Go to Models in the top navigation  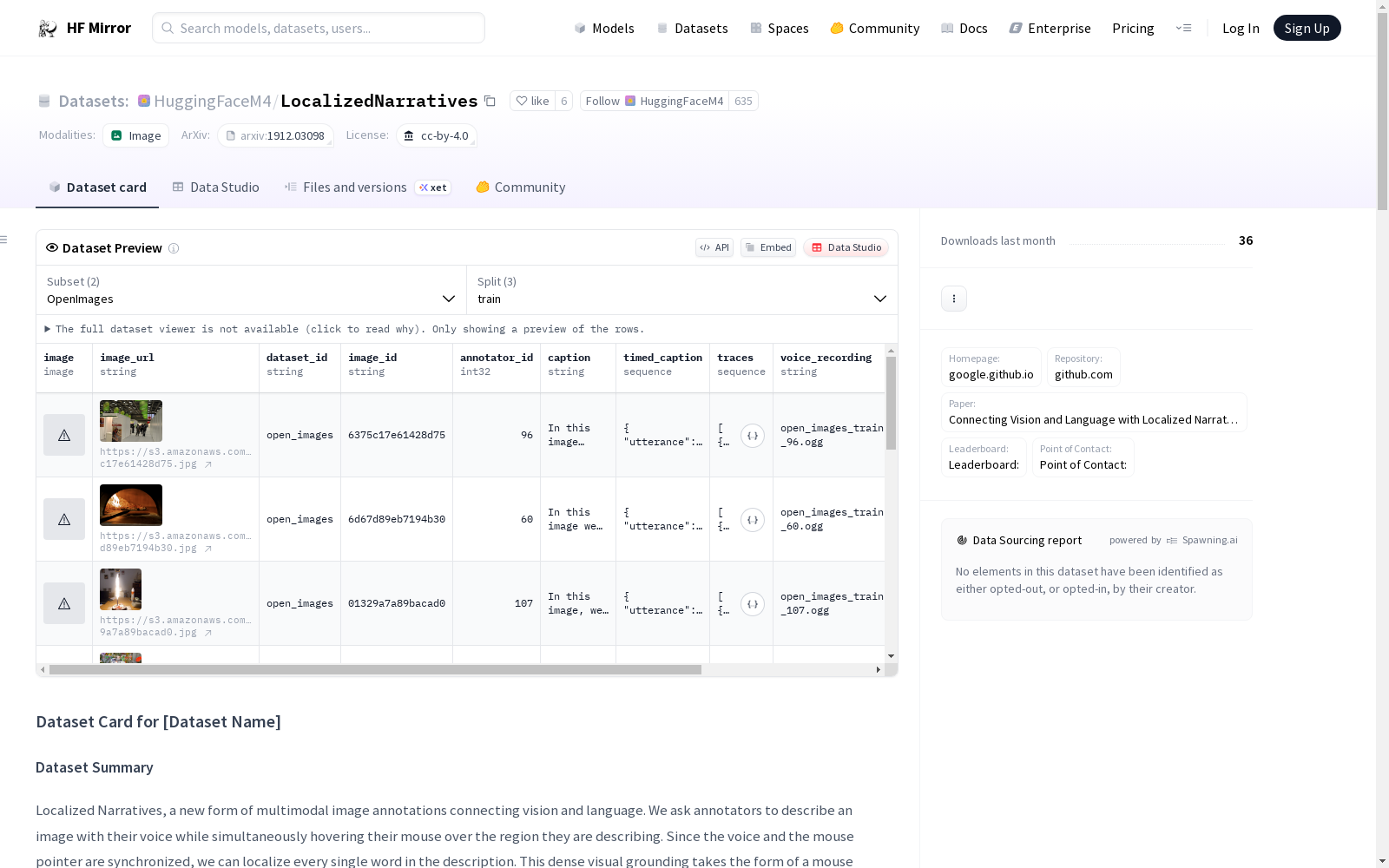pyautogui.click(x=604, y=29)
